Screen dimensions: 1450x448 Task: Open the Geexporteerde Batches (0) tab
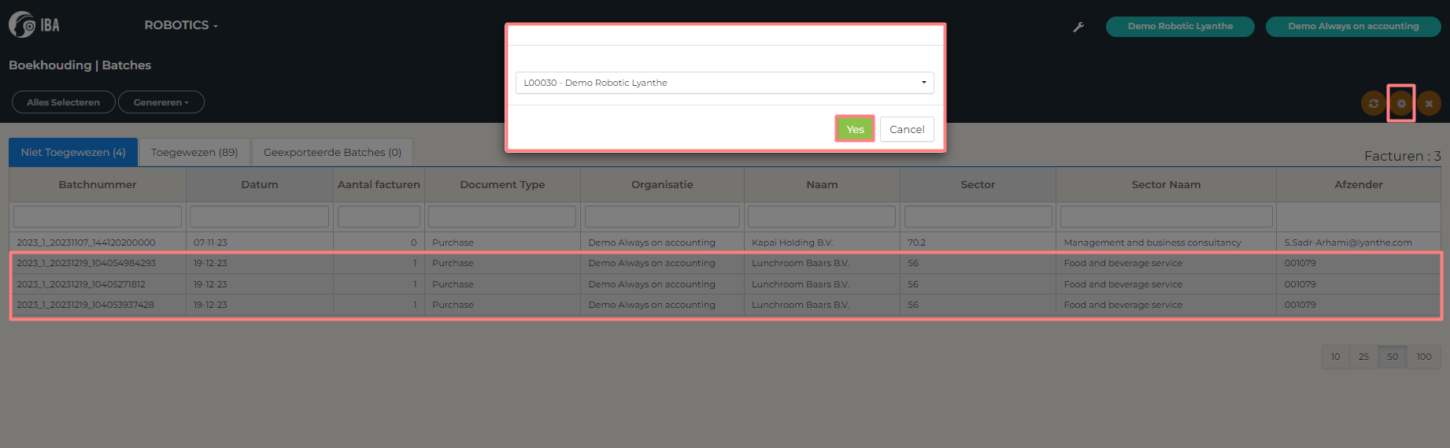(x=332, y=153)
